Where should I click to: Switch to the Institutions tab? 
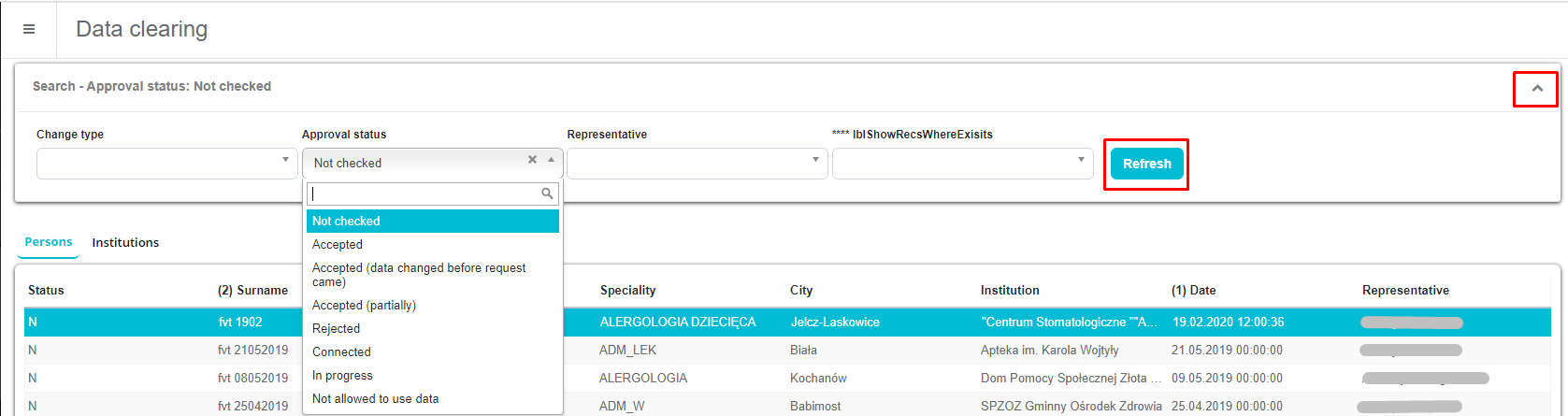click(125, 242)
